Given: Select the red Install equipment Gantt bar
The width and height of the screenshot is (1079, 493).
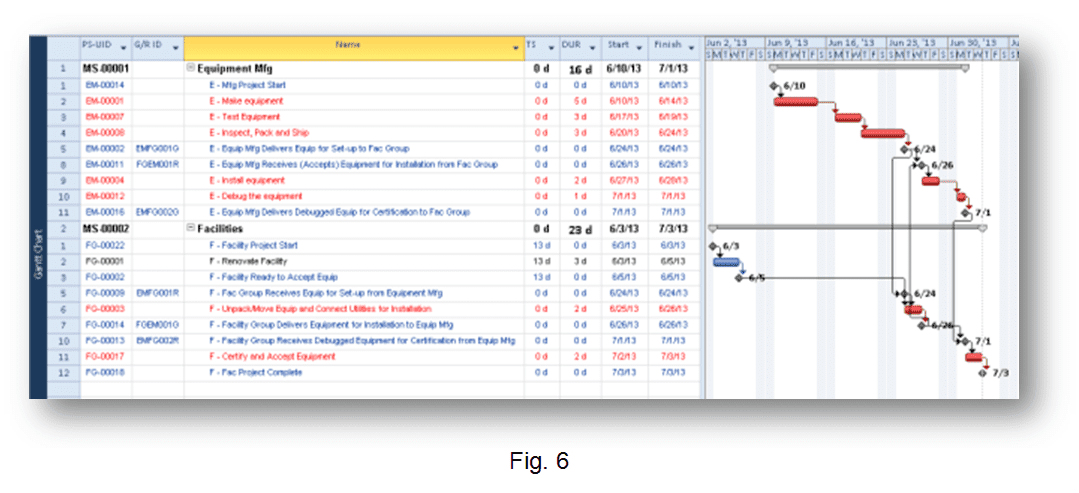Looking at the screenshot, I should 930,181.
